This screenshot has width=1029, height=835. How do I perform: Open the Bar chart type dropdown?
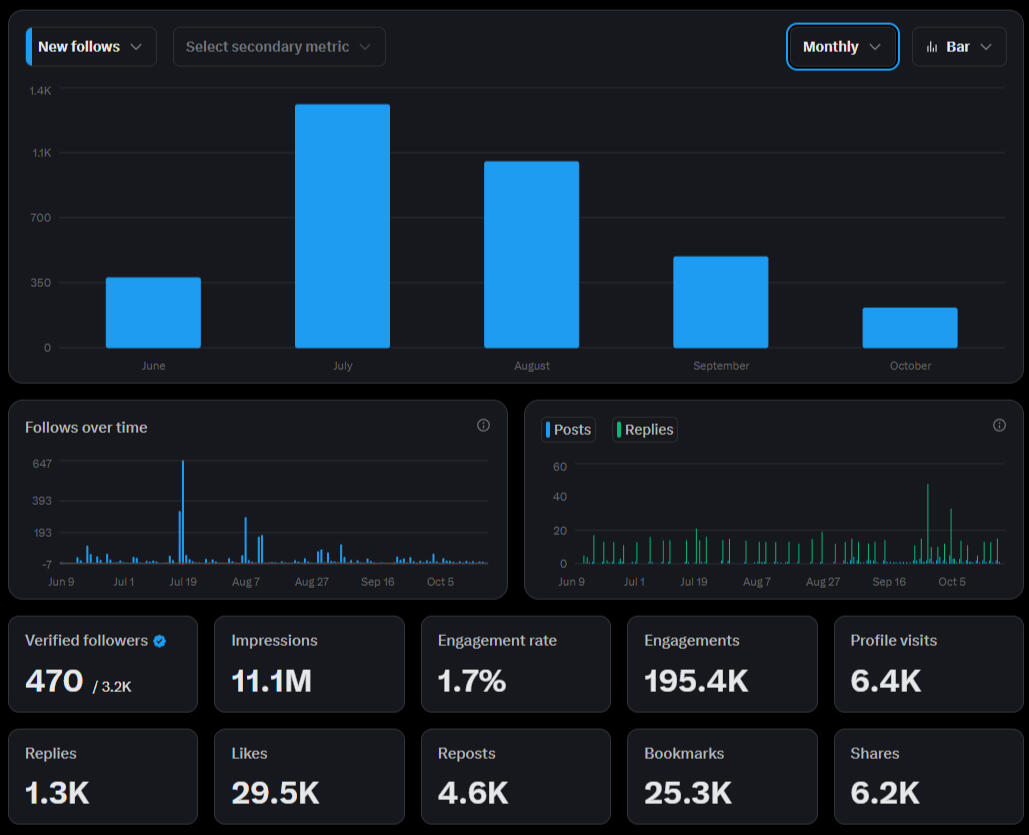click(x=959, y=47)
